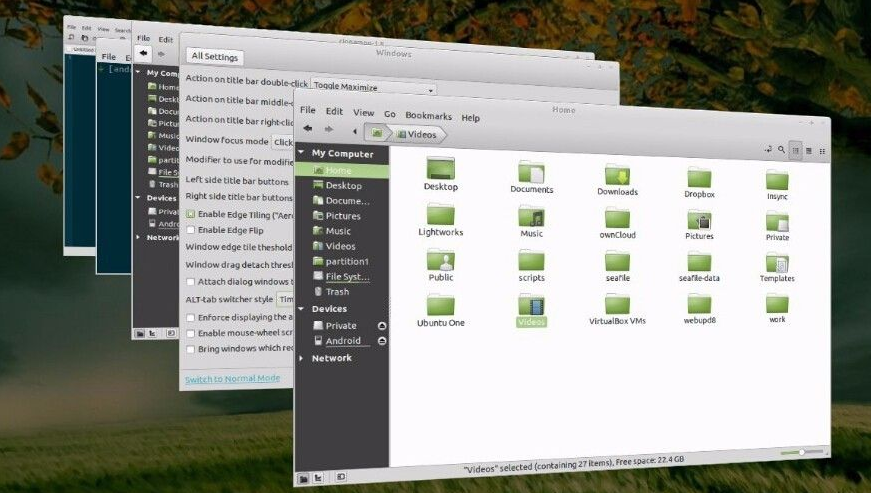Screen dimensions: 871x493
Task: Eject the Private device in sidebar
Action: (x=381, y=326)
